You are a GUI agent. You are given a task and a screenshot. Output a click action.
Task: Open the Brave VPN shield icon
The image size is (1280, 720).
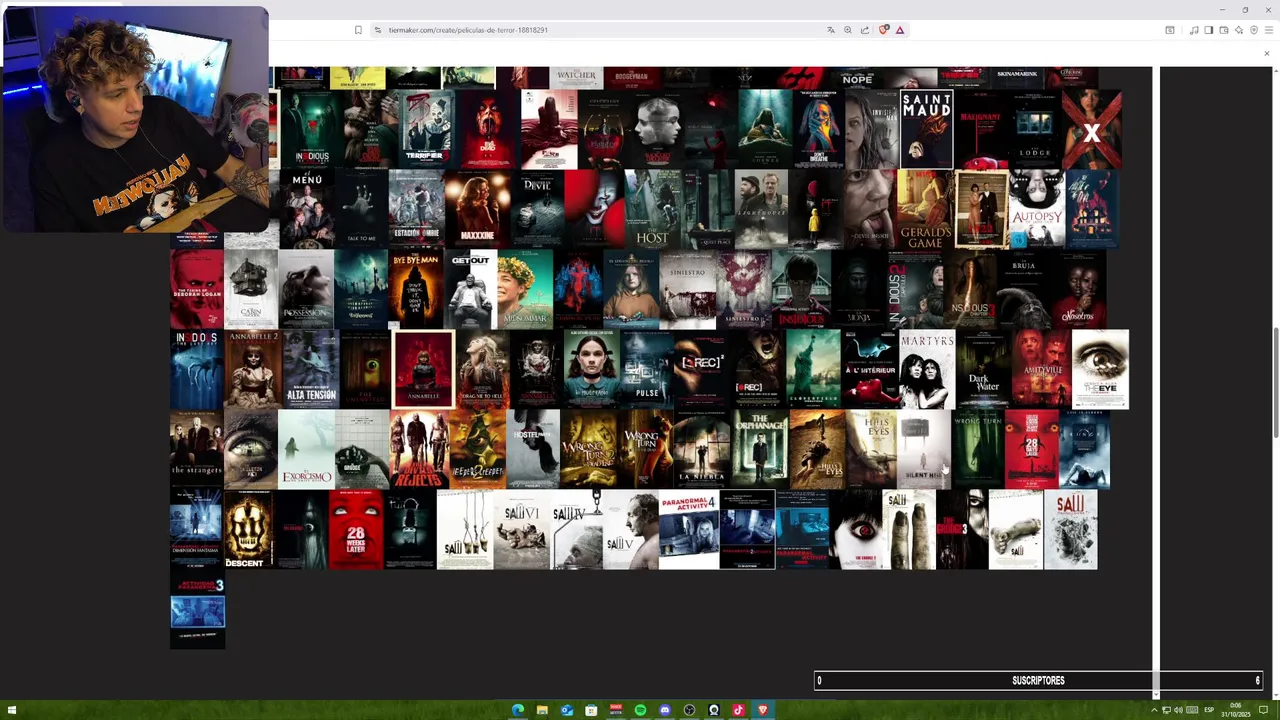(x=1253, y=30)
